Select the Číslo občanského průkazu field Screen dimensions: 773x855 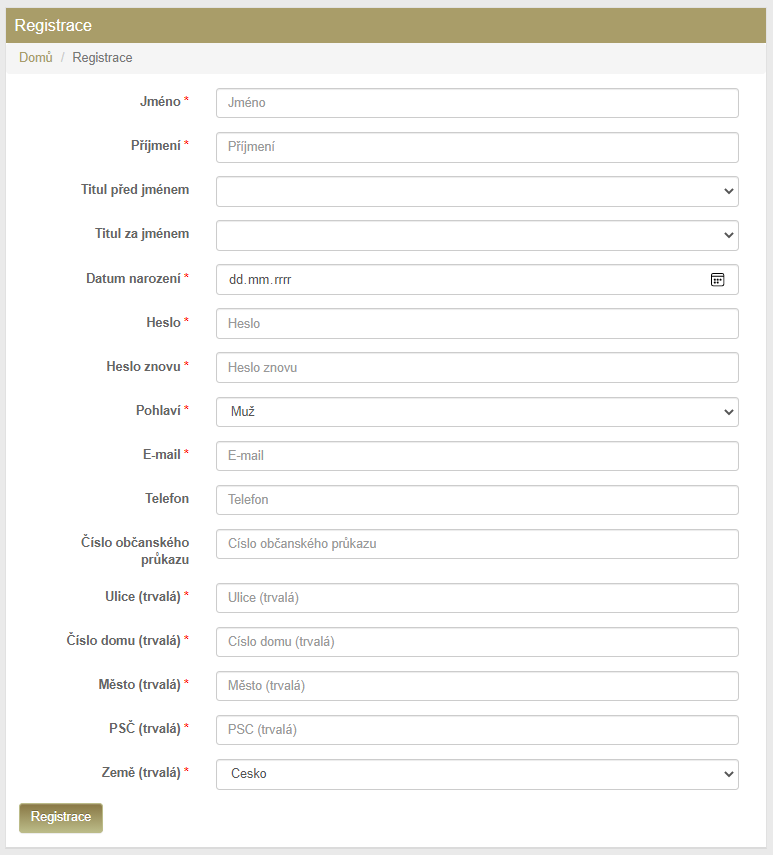point(477,544)
